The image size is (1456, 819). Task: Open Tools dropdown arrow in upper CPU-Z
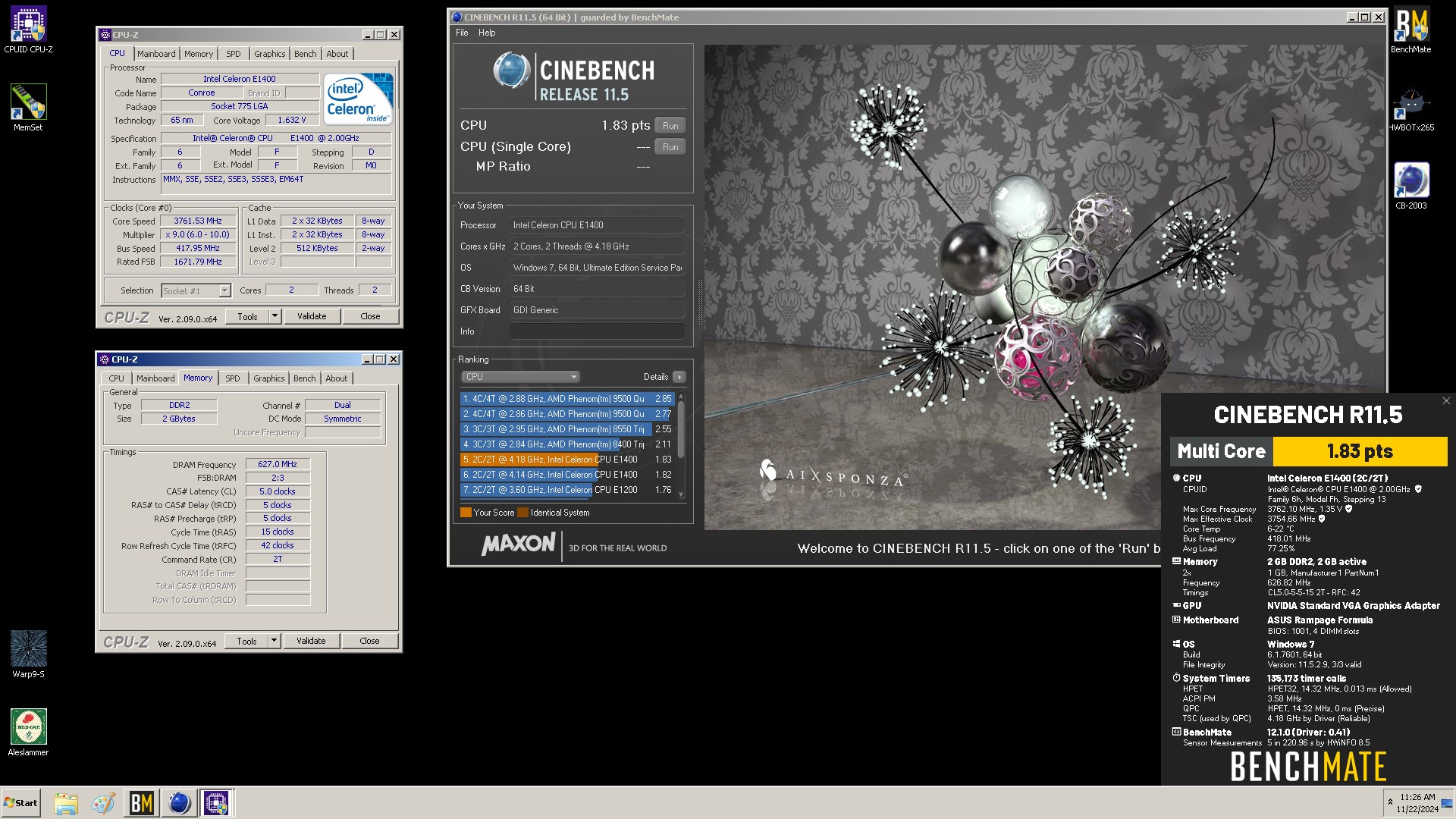(x=275, y=316)
